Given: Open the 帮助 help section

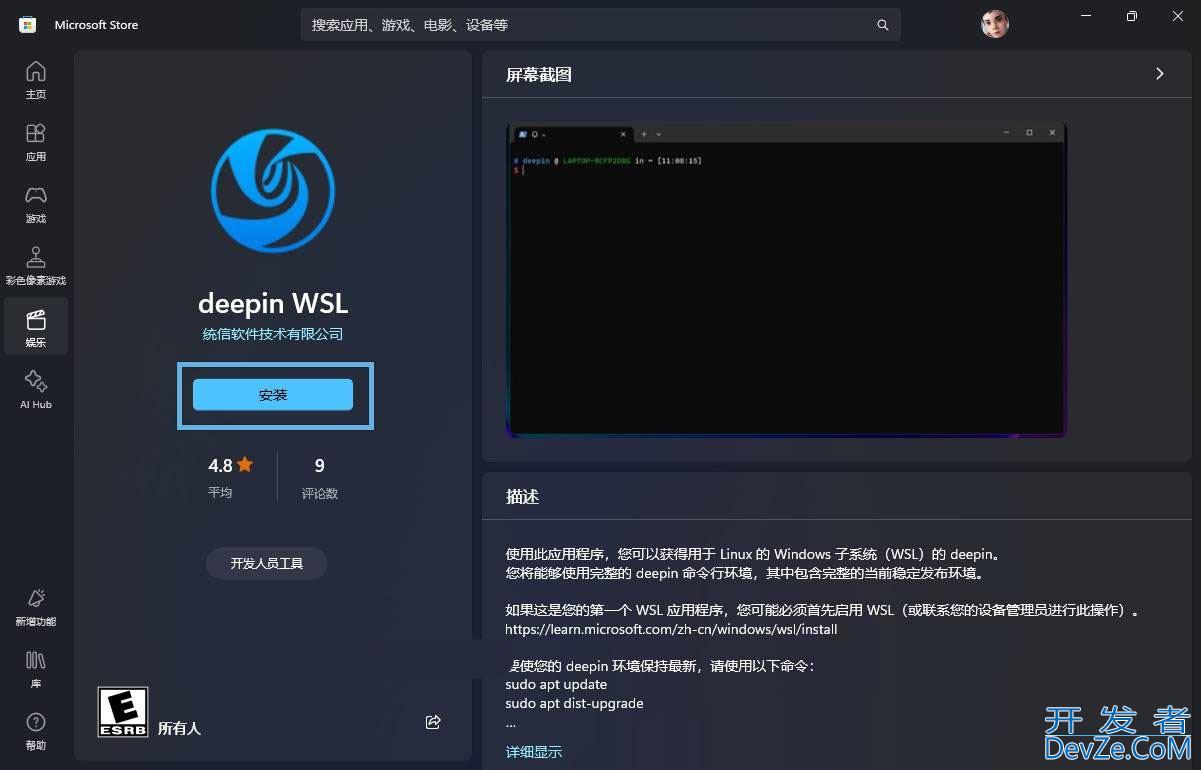Looking at the screenshot, I should [x=36, y=731].
